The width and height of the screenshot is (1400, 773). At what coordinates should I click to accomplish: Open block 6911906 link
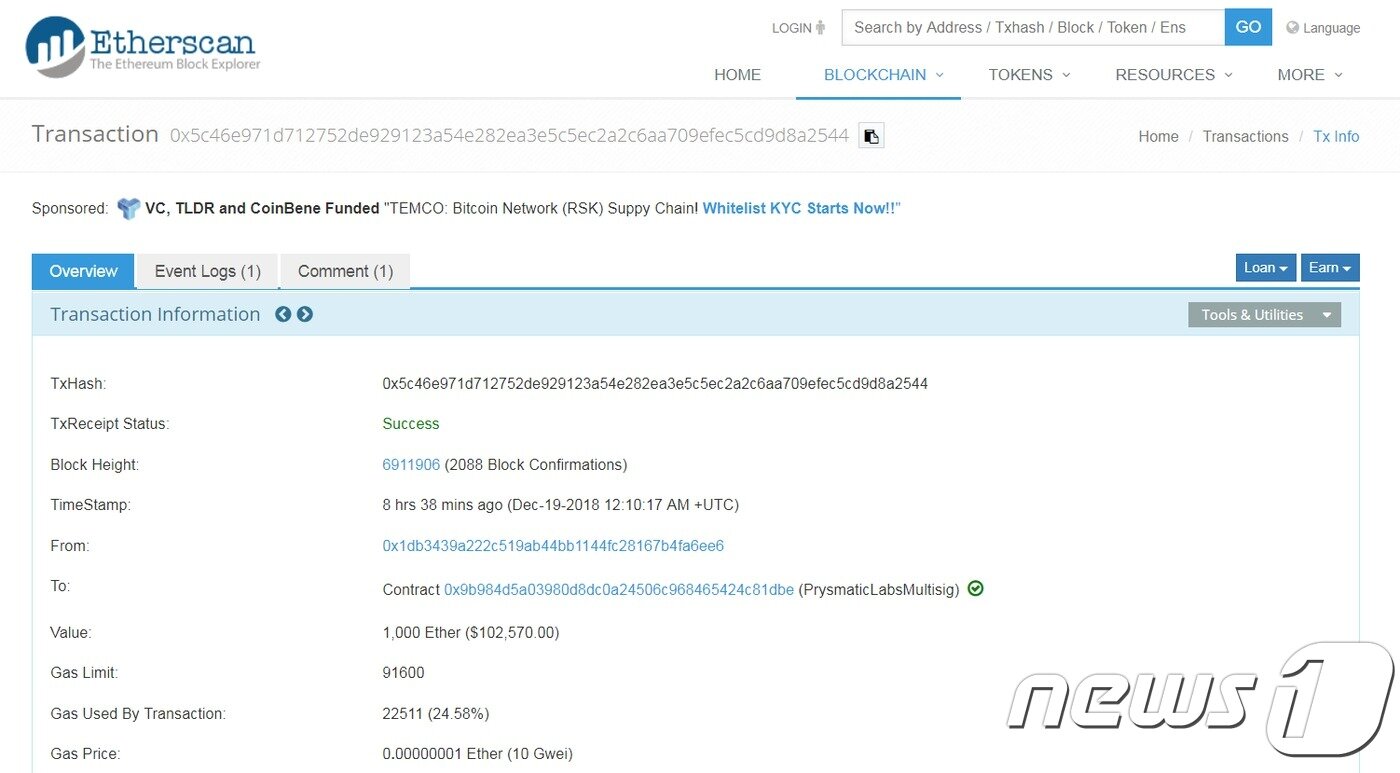coord(411,465)
